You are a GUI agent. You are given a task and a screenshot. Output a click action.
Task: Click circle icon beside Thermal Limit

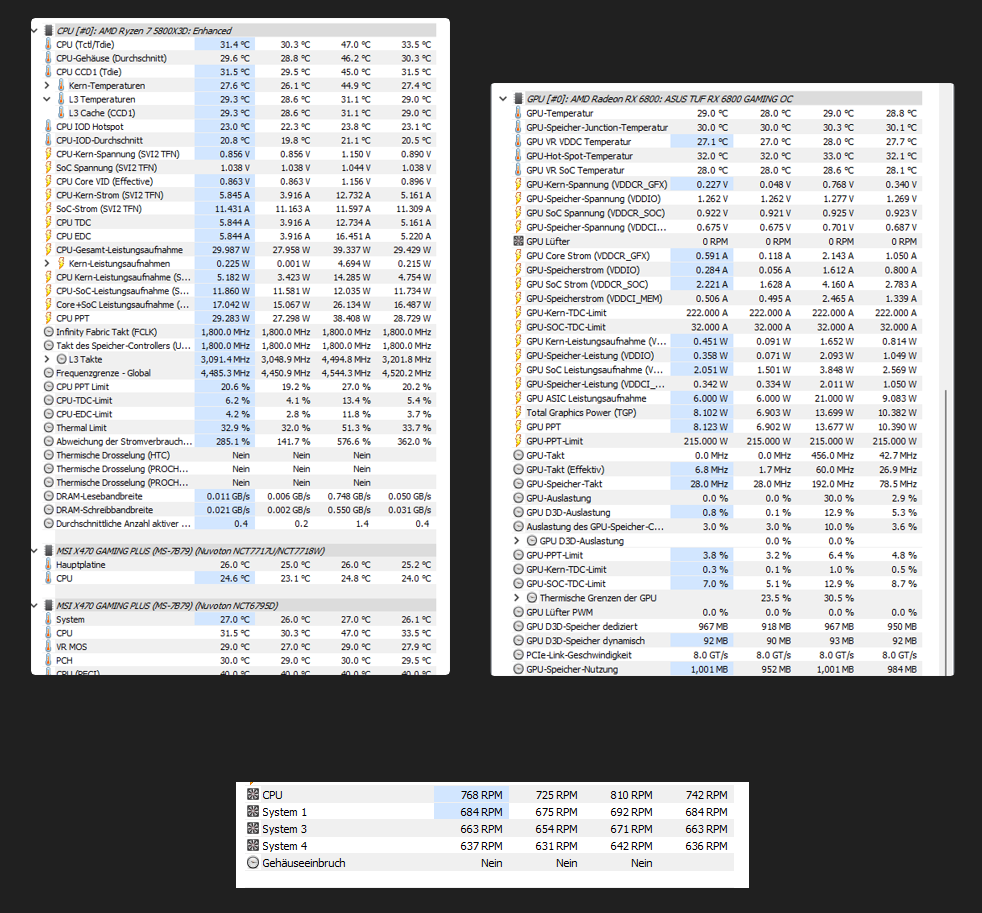48,428
